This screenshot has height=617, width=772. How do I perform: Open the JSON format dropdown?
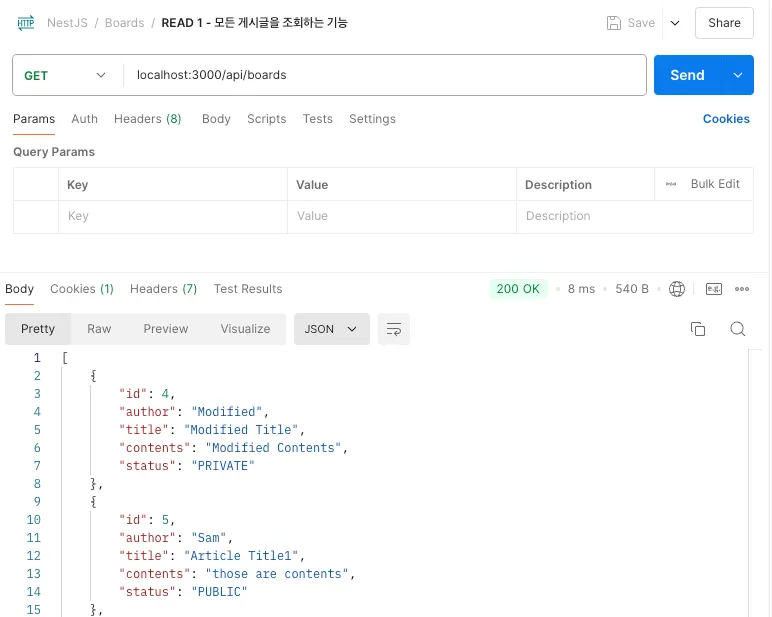(331, 329)
